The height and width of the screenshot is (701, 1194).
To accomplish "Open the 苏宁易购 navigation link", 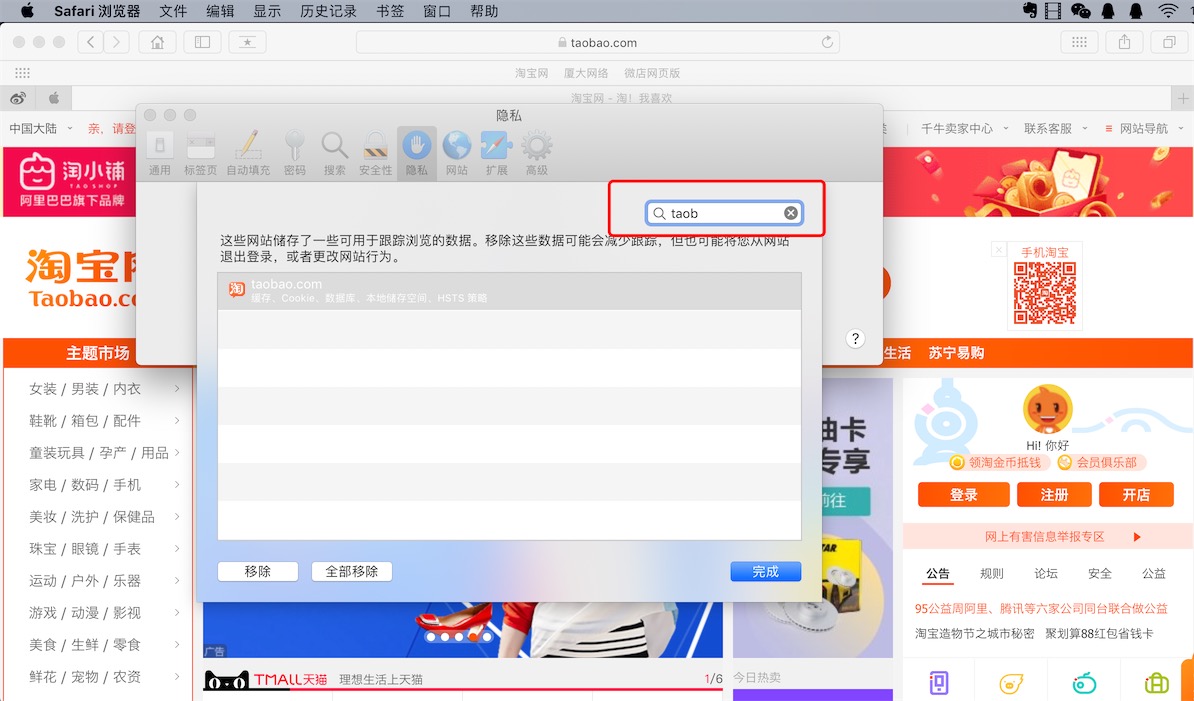I will [956, 353].
